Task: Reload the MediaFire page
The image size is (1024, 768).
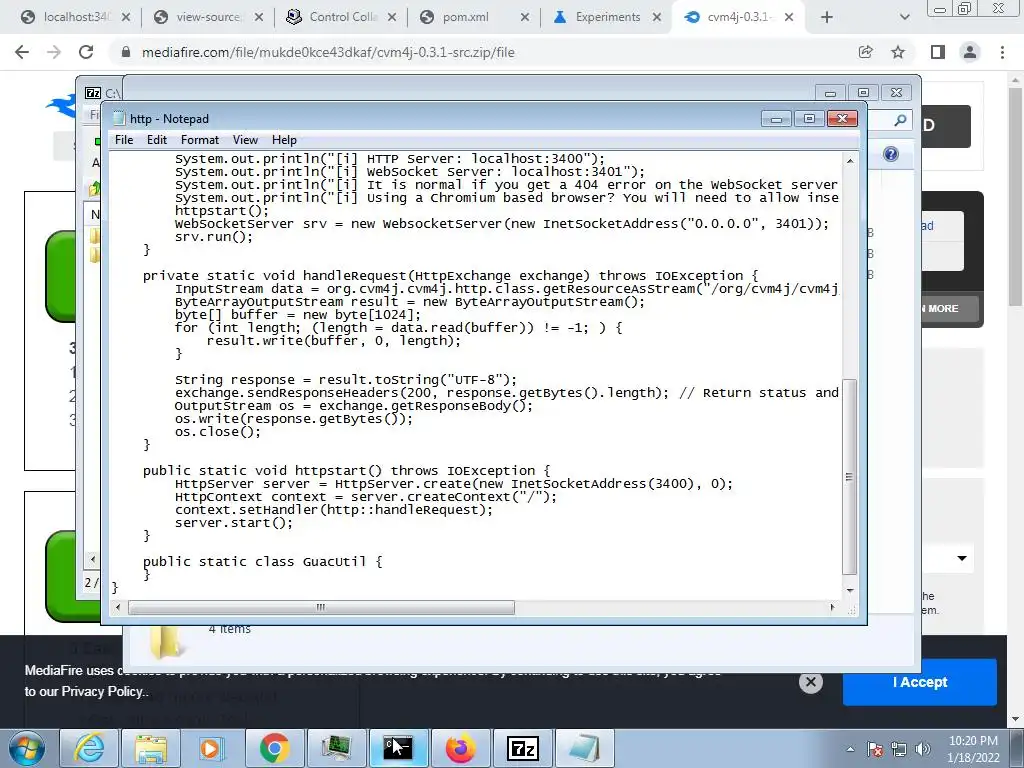Action: coord(86,52)
